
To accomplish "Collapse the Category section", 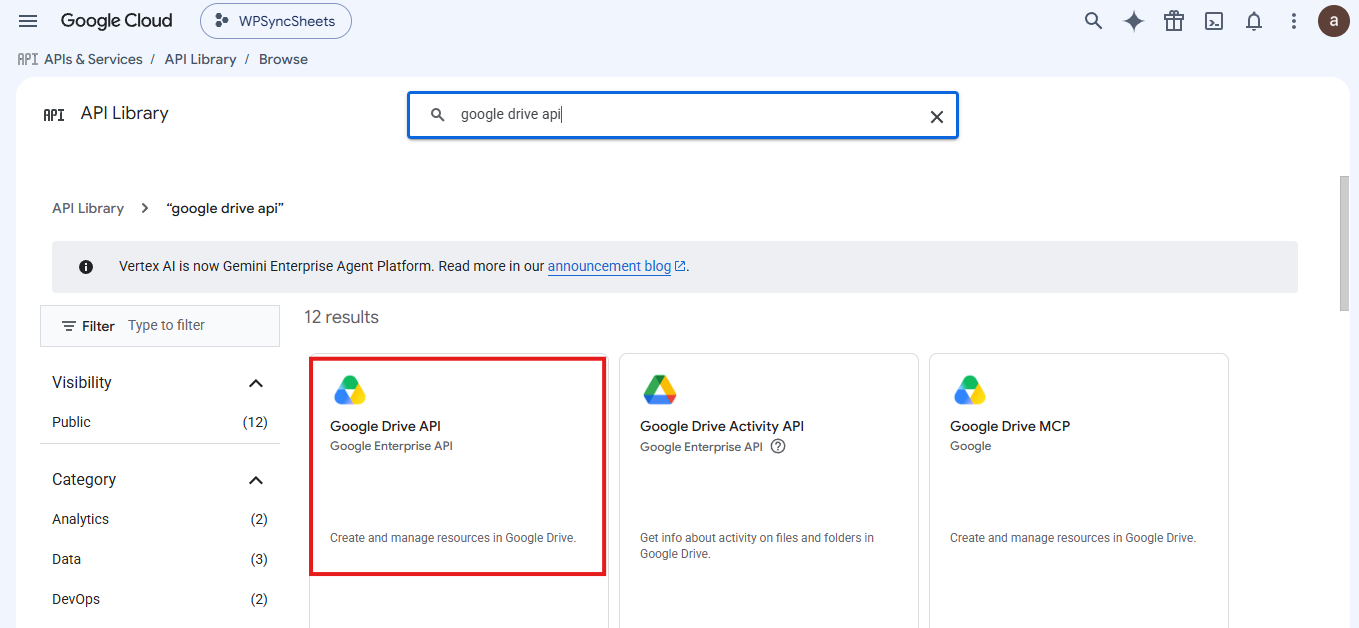I will point(256,480).
